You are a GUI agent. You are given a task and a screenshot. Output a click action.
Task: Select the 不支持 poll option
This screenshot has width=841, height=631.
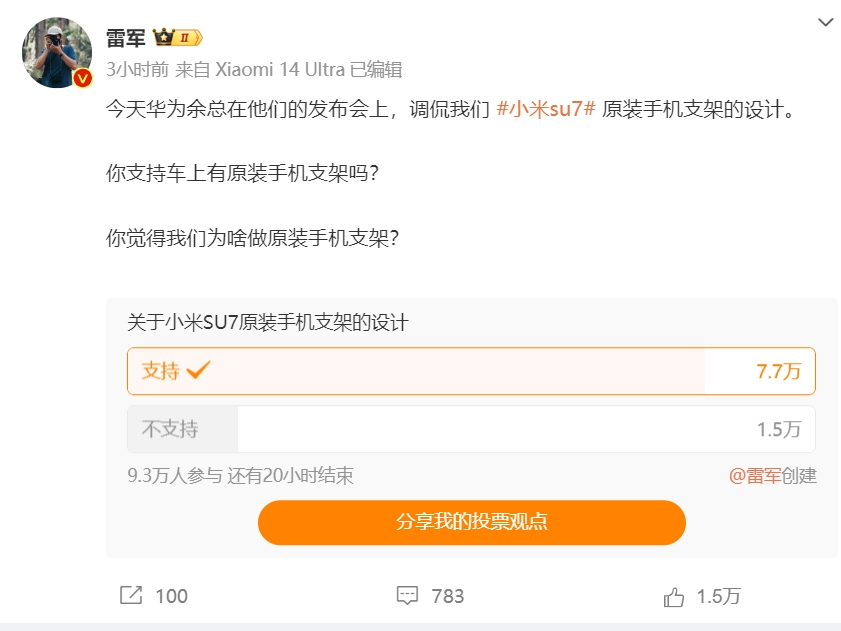click(x=470, y=429)
